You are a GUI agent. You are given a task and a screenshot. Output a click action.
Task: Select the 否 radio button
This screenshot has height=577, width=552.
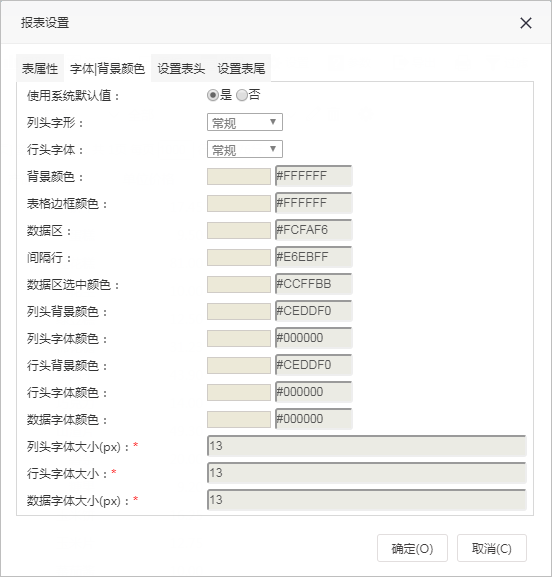pos(242,96)
